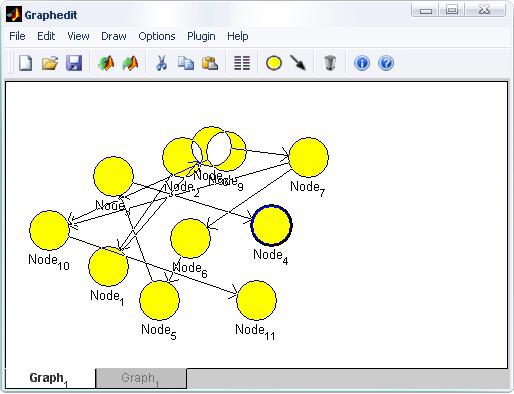Click the New document icon
The width and height of the screenshot is (514, 394).
(26, 63)
